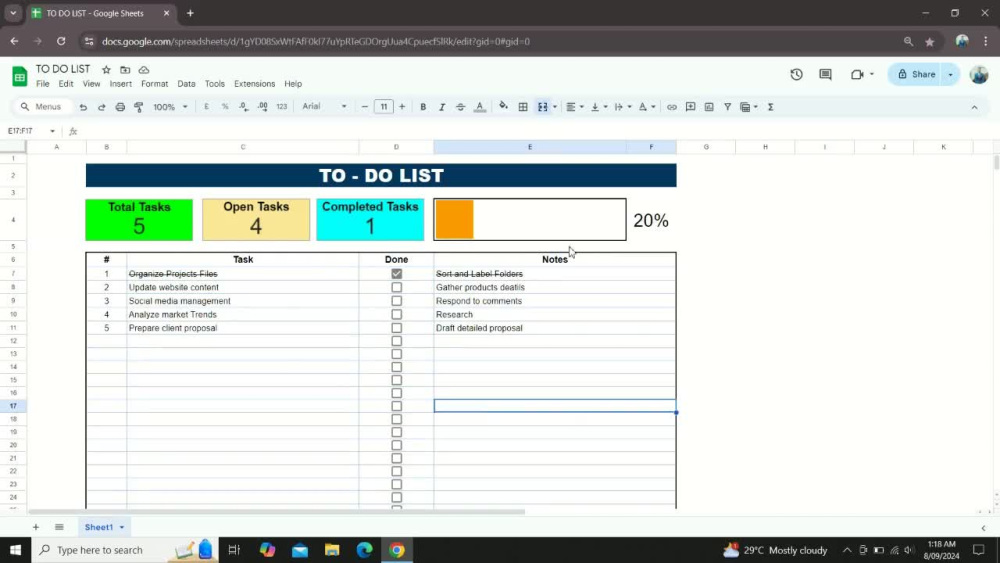Tick the Done checkbox in row 17

397,406
